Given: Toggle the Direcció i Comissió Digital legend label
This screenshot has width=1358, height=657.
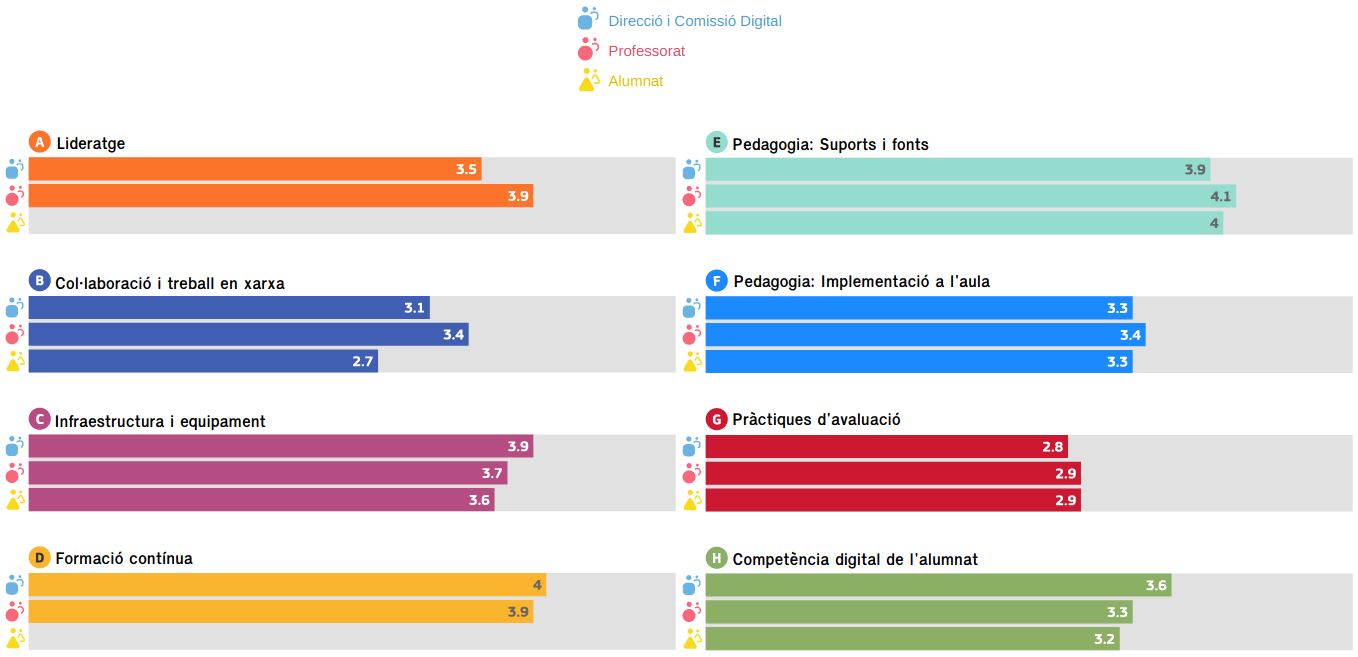Looking at the screenshot, I should point(695,21).
